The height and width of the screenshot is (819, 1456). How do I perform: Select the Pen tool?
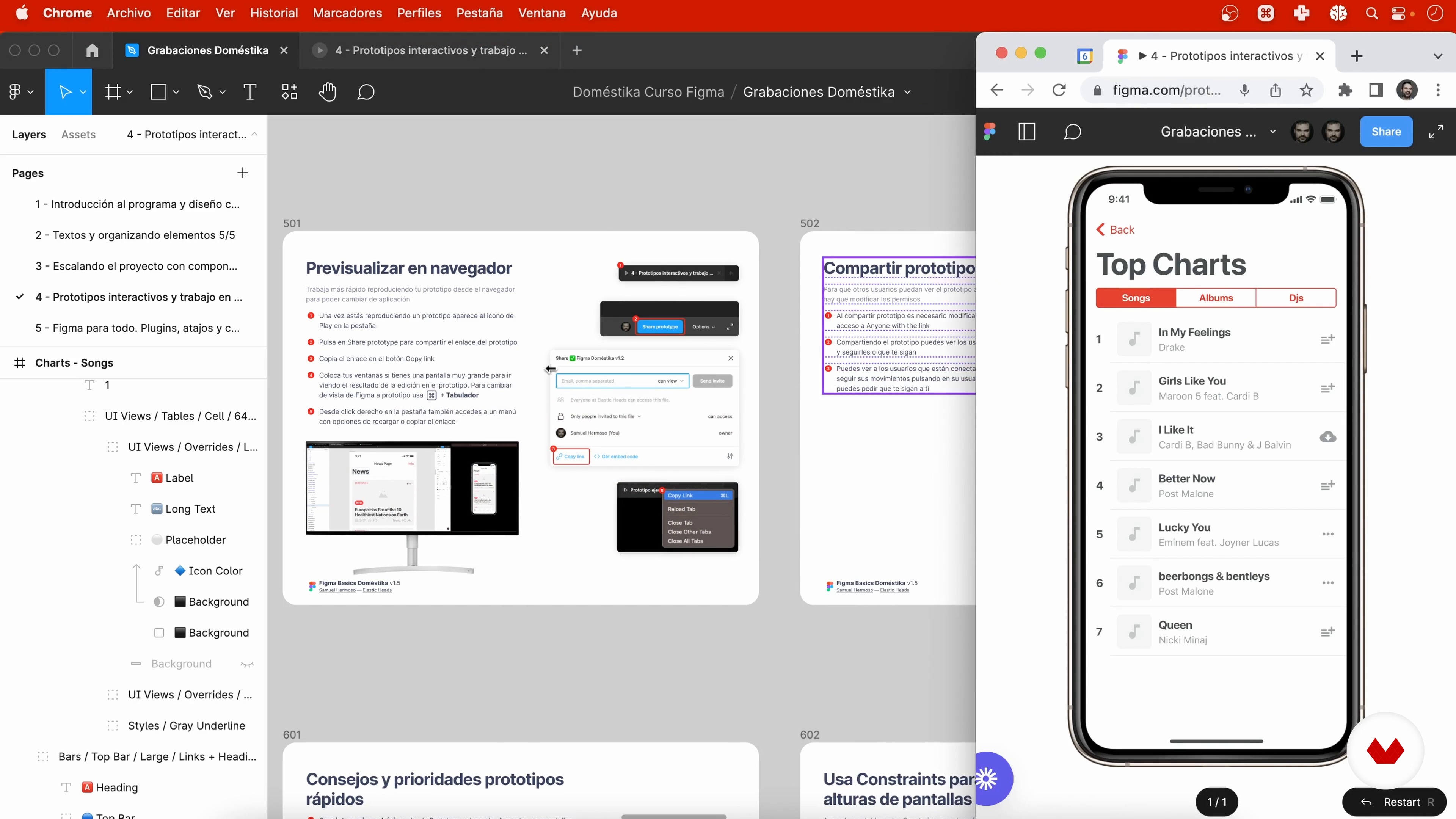[205, 91]
